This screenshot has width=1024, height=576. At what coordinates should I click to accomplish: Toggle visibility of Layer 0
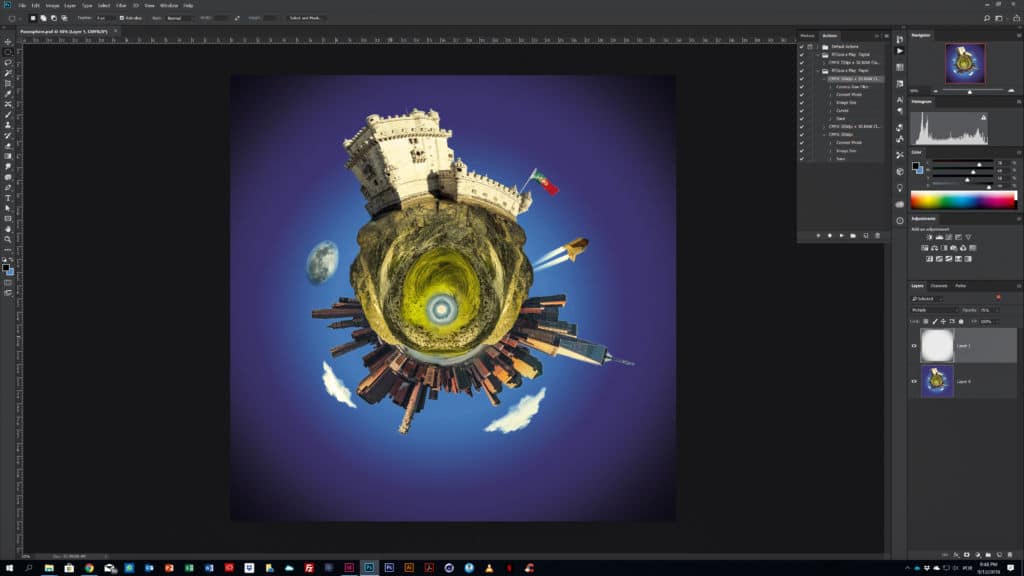click(914, 381)
